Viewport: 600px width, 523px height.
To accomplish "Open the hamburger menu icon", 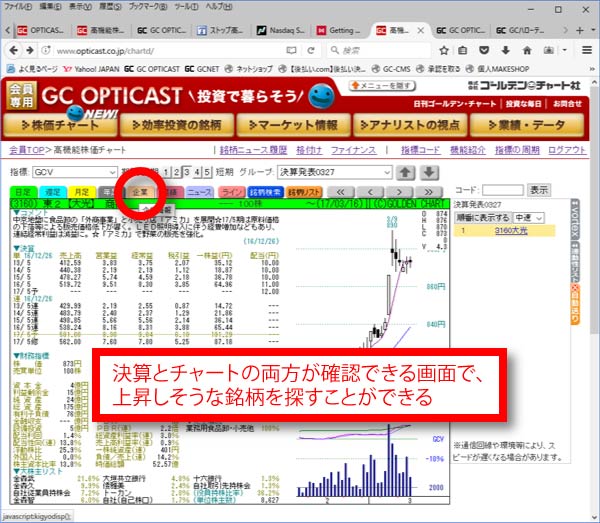I will [x=587, y=50].
